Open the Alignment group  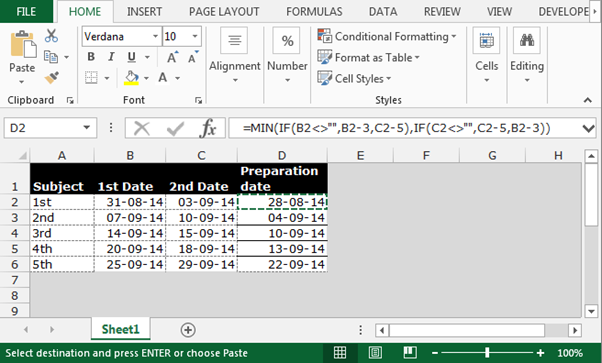point(235,56)
